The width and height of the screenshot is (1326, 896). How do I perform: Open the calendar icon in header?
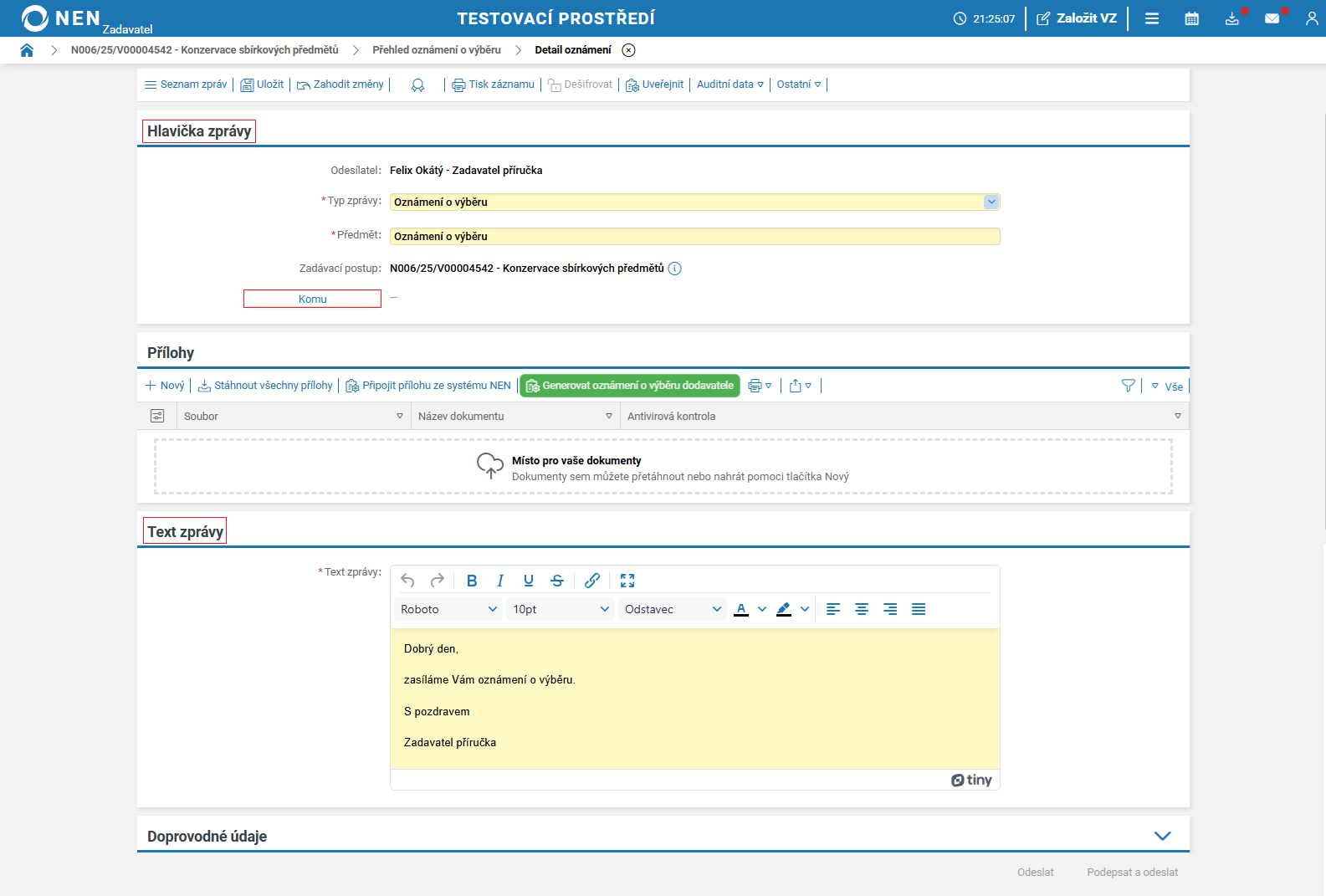click(x=1191, y=18)
